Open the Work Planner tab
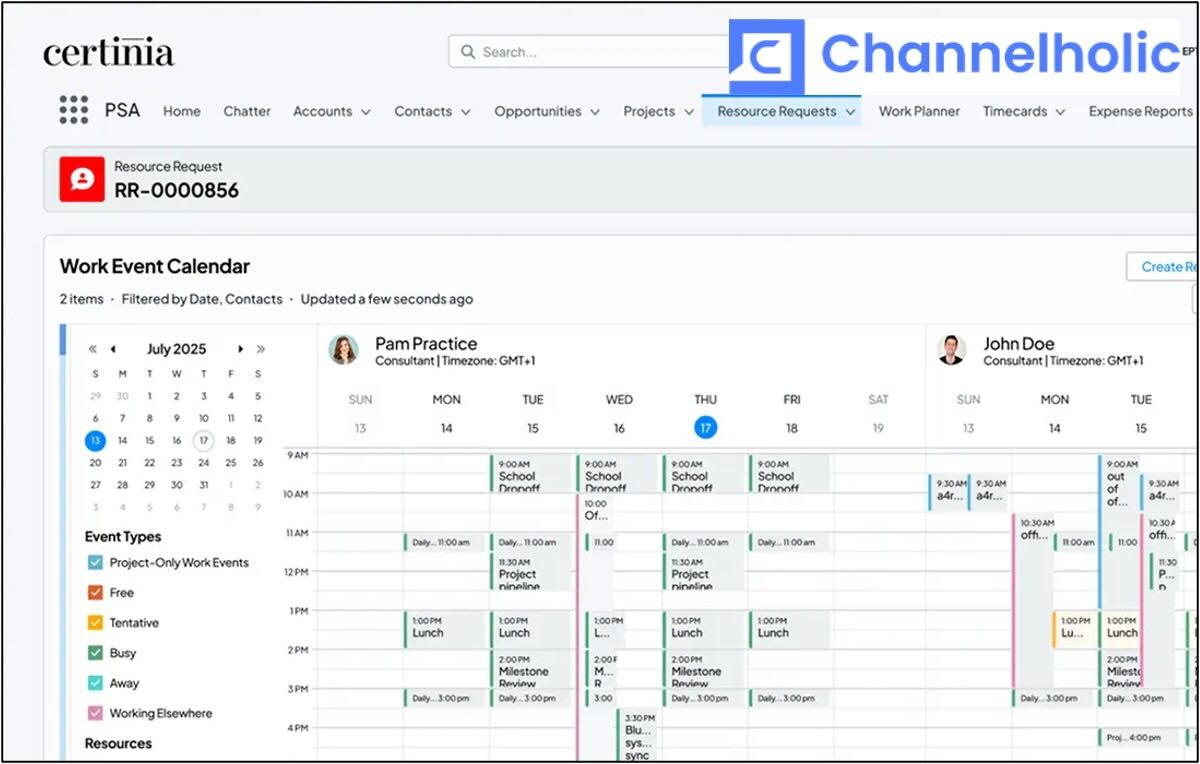The height and width of the screenshot is (764, 1200). (x=919, y=111)
